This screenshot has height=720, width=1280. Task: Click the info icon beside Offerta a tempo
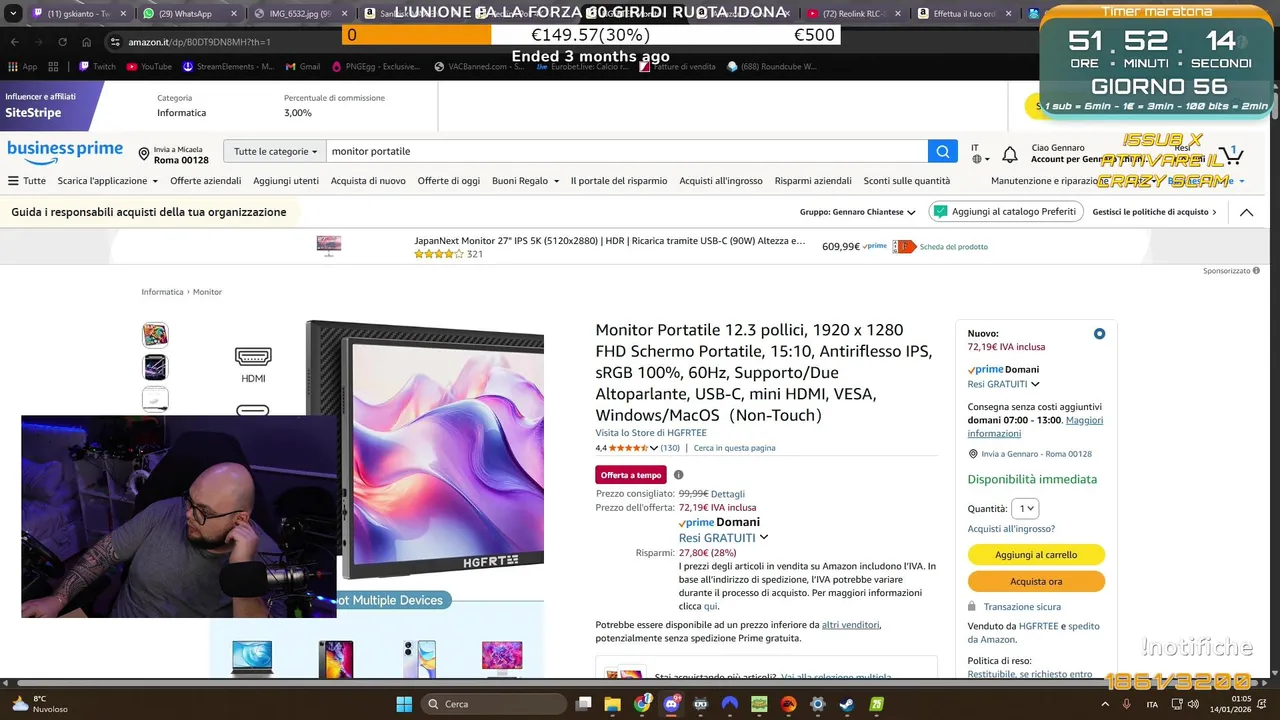(x=678, y=475)
